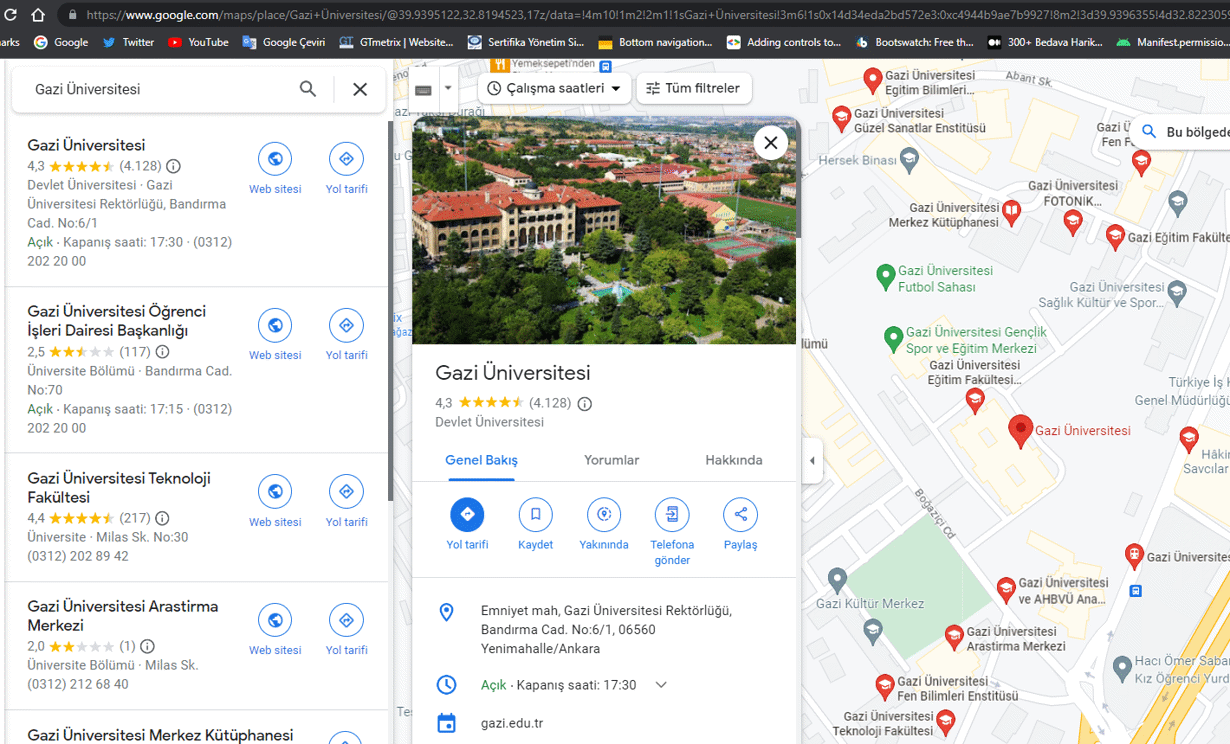Open the YouTube bookmark
The height and width of the screenshot is (744, 1230).
[198, 42]
